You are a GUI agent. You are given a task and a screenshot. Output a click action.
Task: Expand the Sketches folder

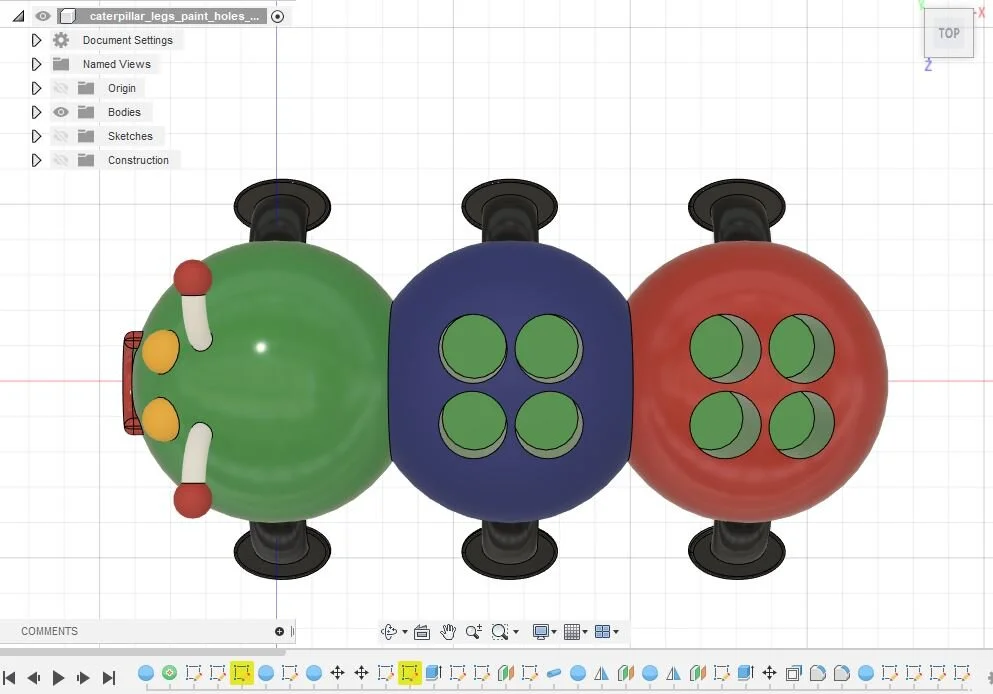coord(36,136)
